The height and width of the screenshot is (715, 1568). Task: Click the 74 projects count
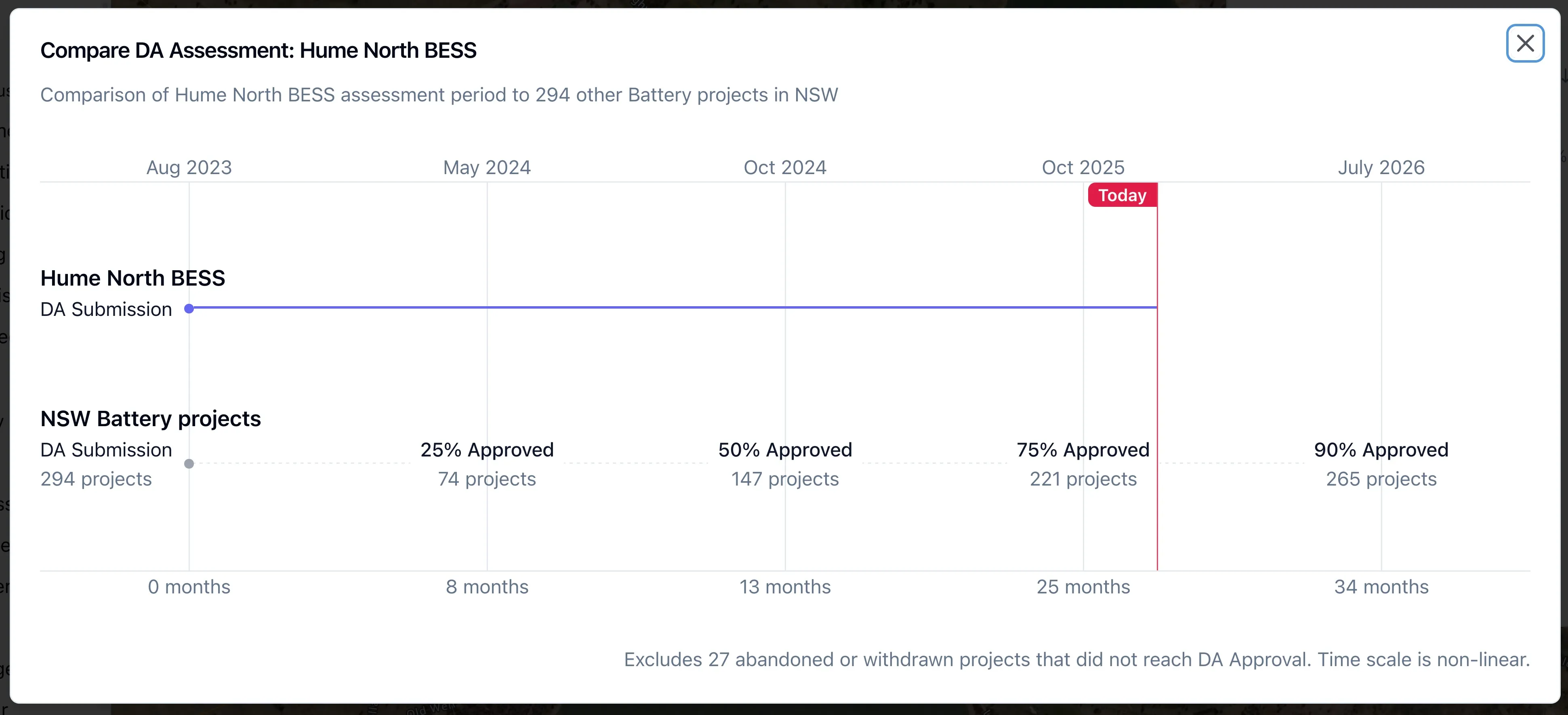click(x=487, y=479)
